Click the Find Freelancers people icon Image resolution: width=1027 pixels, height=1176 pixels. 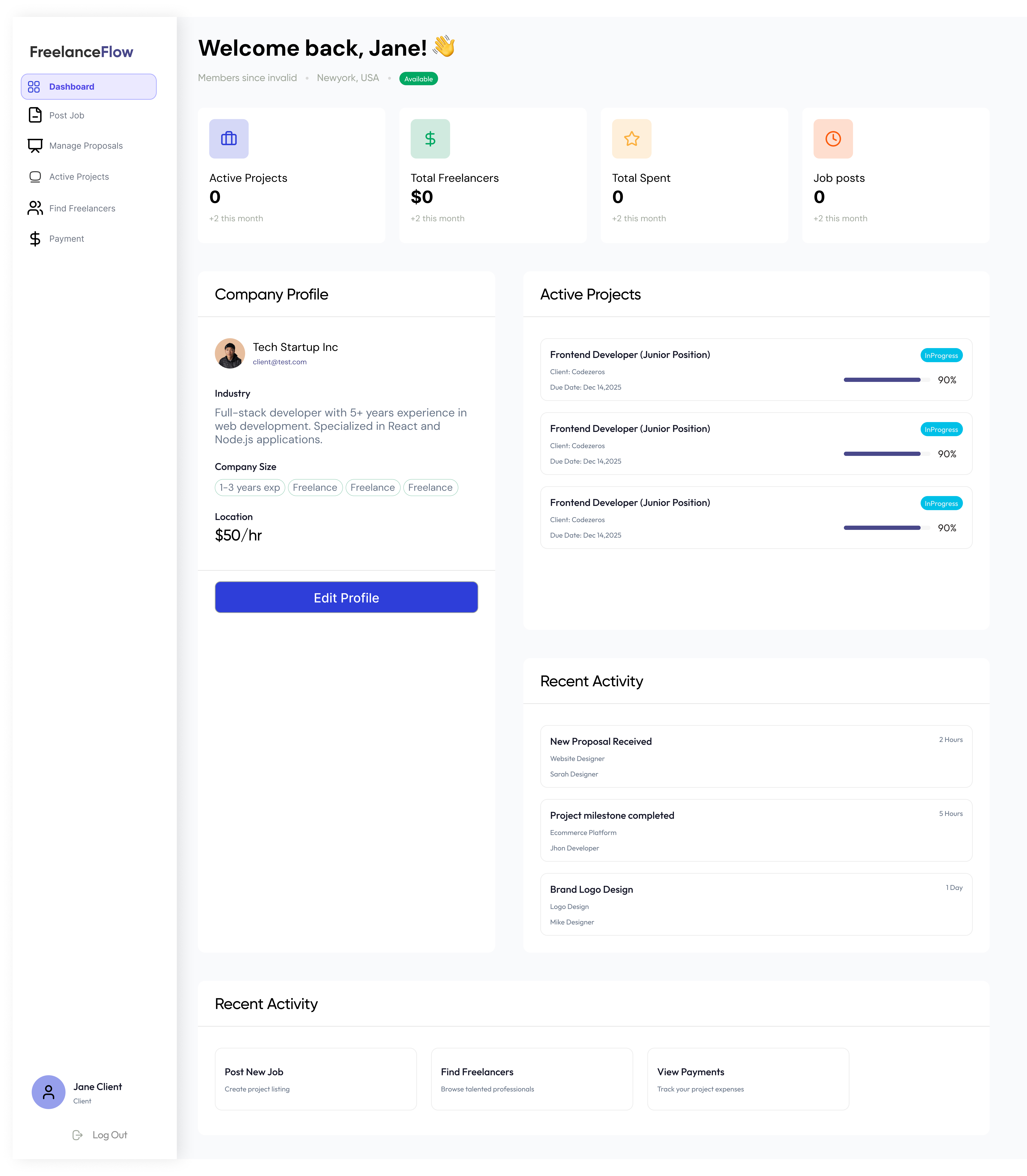click(35, 208)
